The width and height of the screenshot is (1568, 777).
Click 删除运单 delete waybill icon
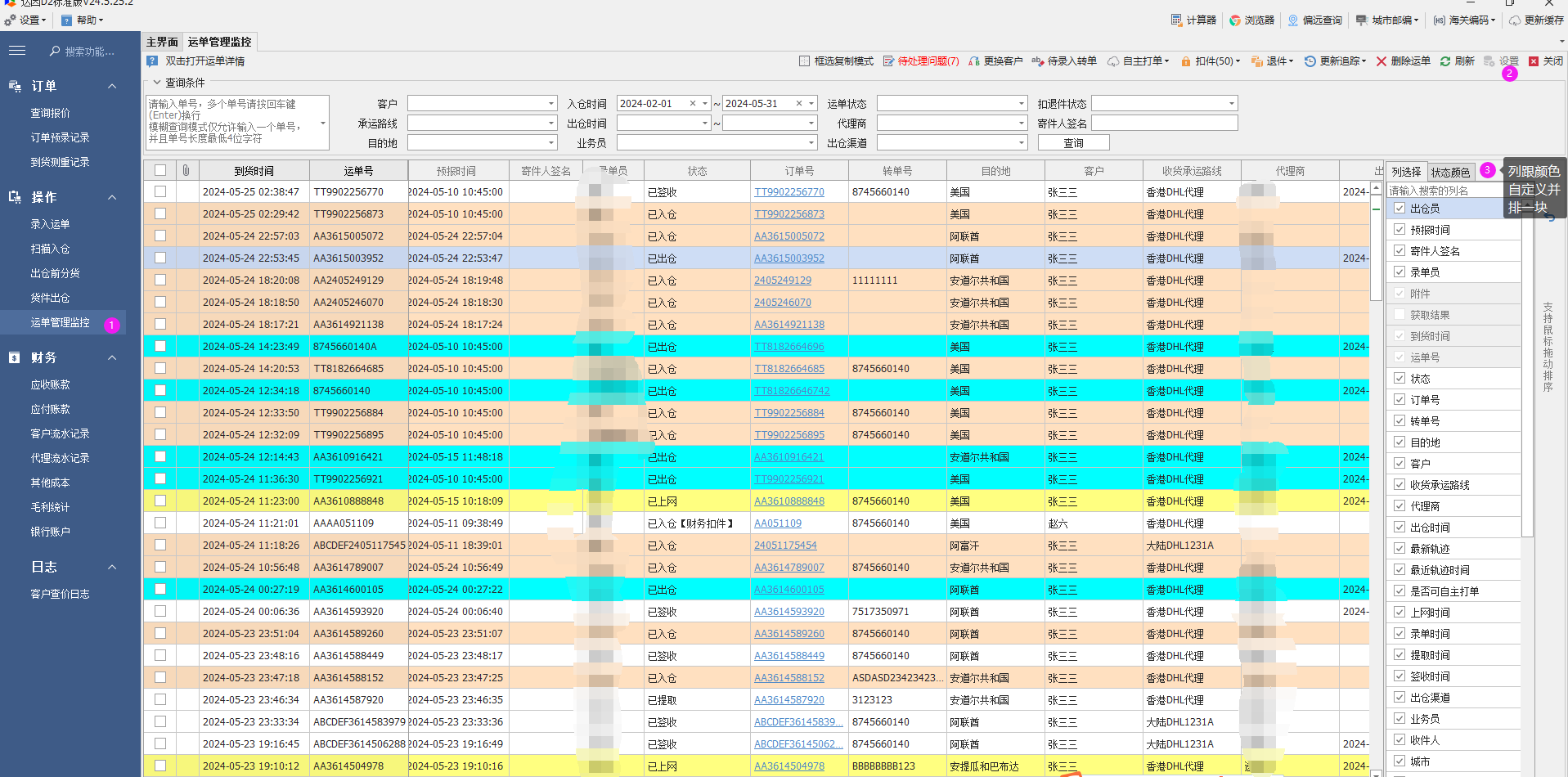(1382, 61)
